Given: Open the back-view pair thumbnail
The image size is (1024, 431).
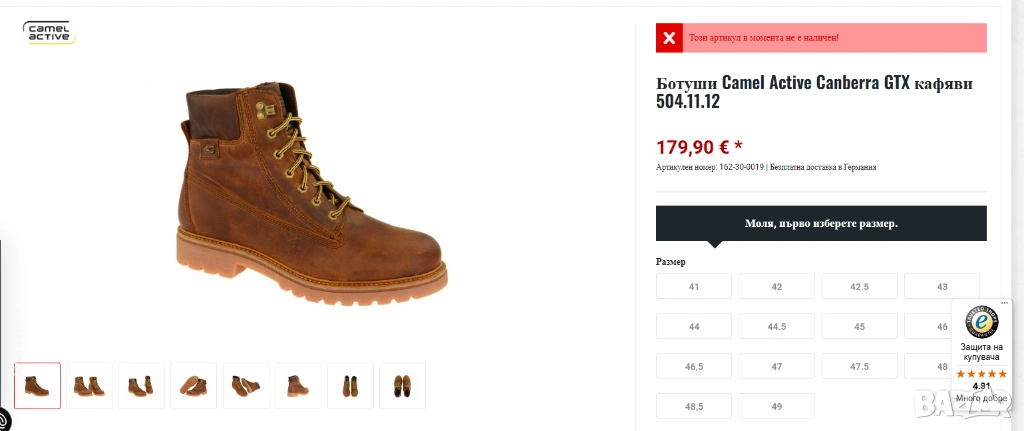Looking at the screenshot, I should (x=350, y=386).
